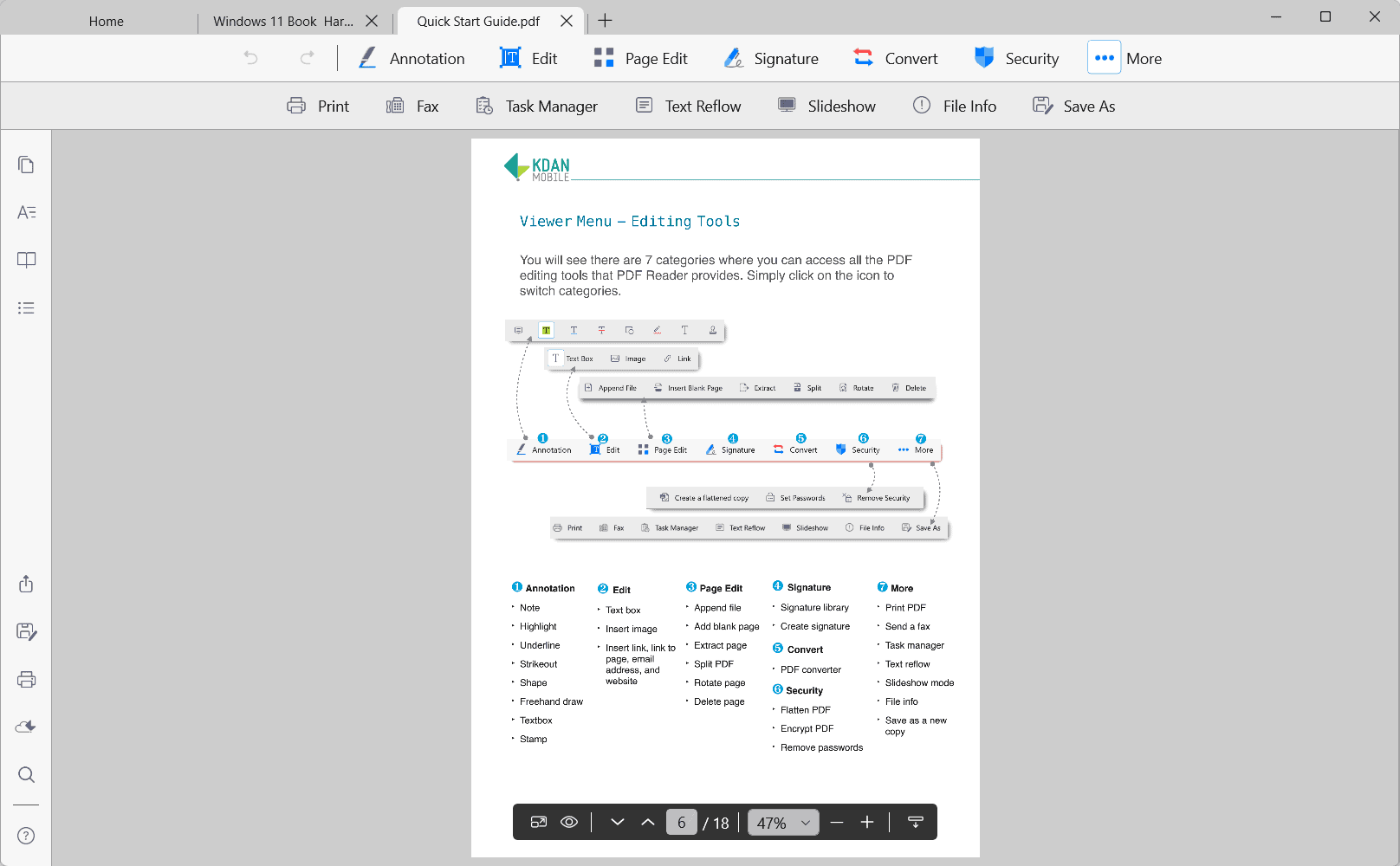This screenshot has height=866, width=1400.
Task: Click the share icon in sidebar
Action: tap(26, 584)
